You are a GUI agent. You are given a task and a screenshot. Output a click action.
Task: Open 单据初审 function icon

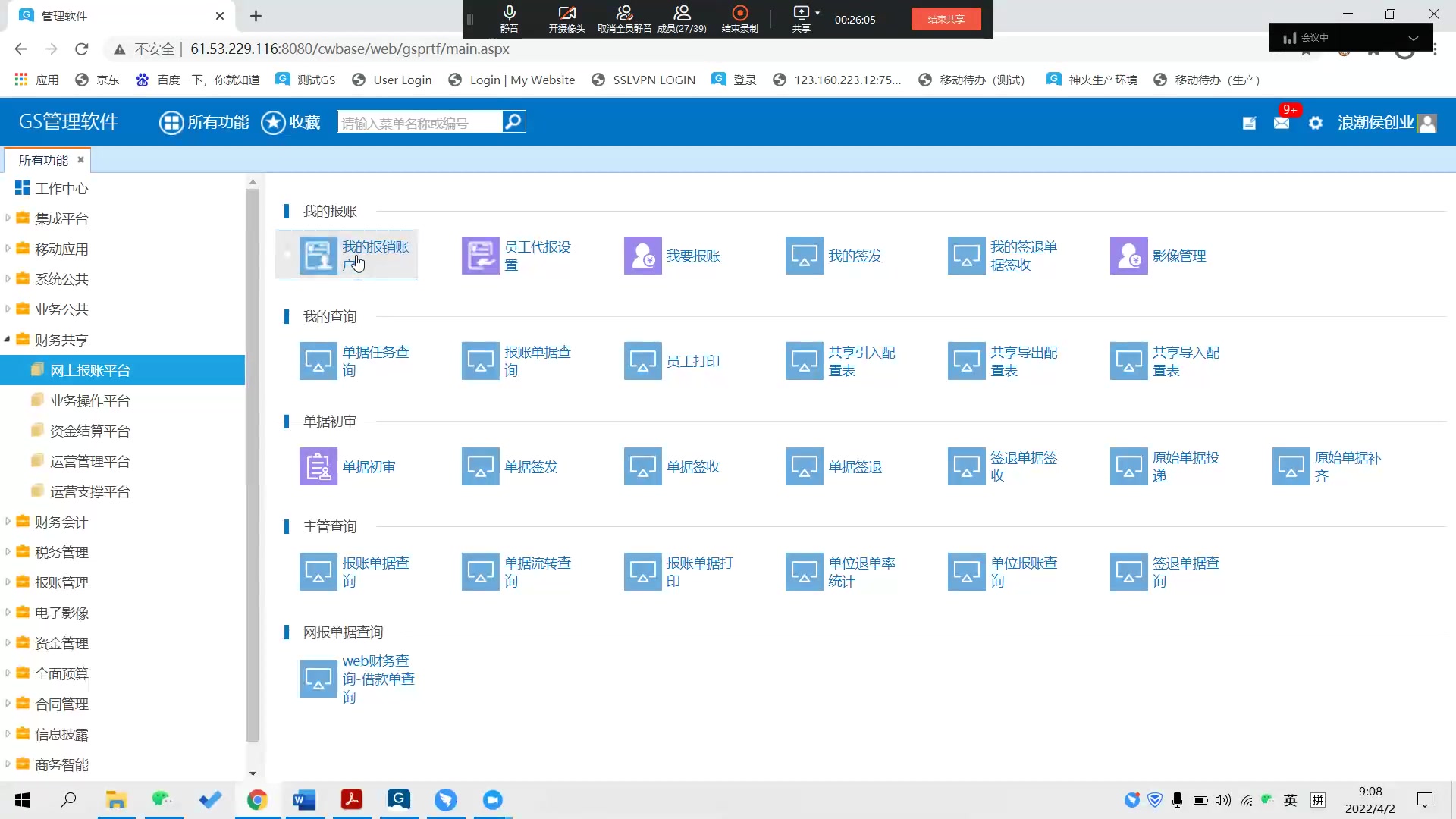318,466
